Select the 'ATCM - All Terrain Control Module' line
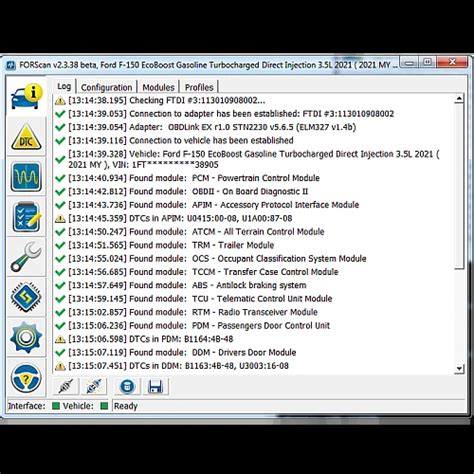474x474 pixels. [x=189, y=232]
